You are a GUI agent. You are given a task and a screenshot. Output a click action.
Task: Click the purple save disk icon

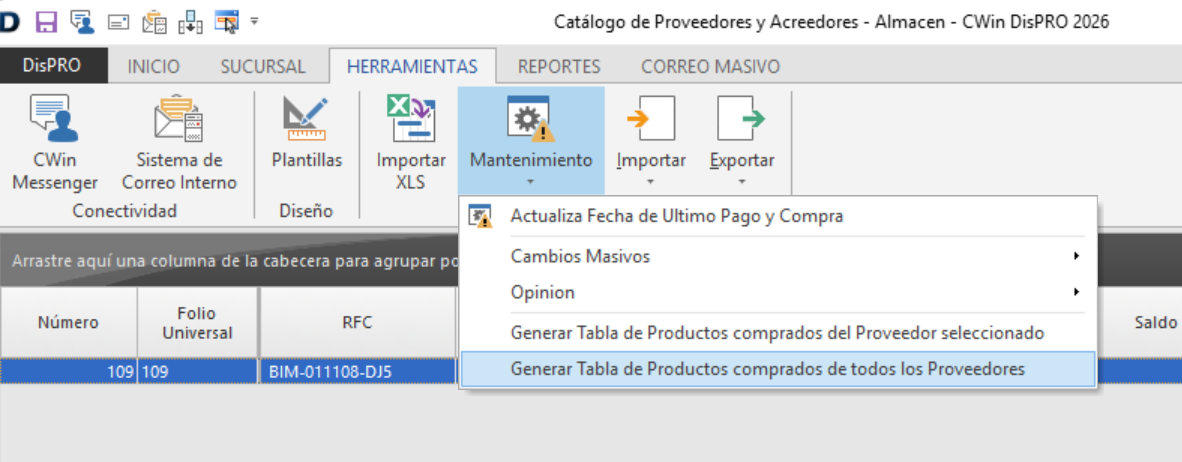click(47, 22)
